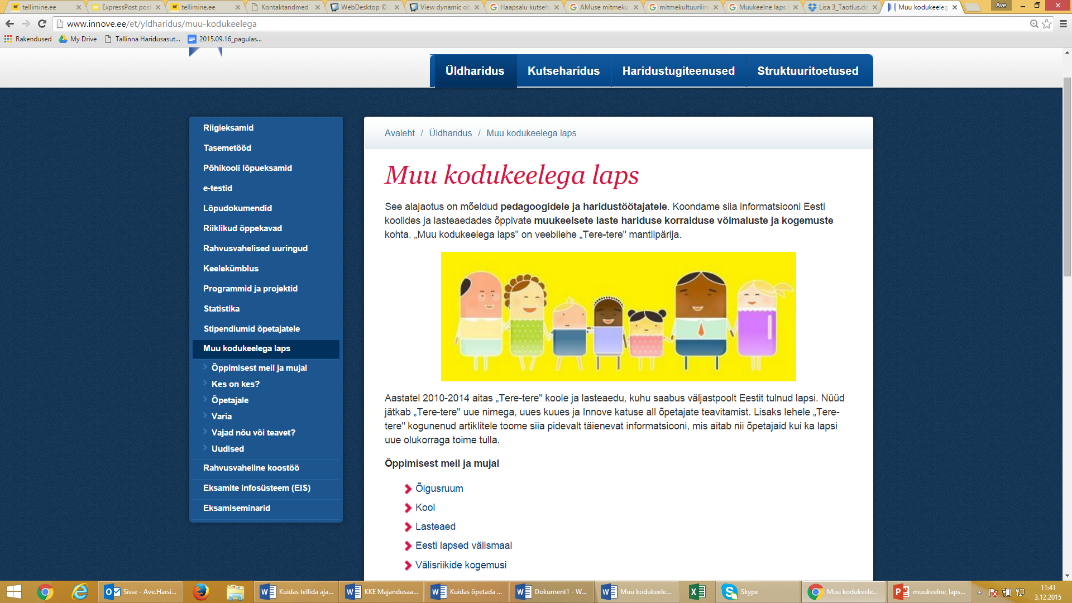Launch Internet Explorer from the taskbar
The image size is (1072, 603).
pos(80,592)
